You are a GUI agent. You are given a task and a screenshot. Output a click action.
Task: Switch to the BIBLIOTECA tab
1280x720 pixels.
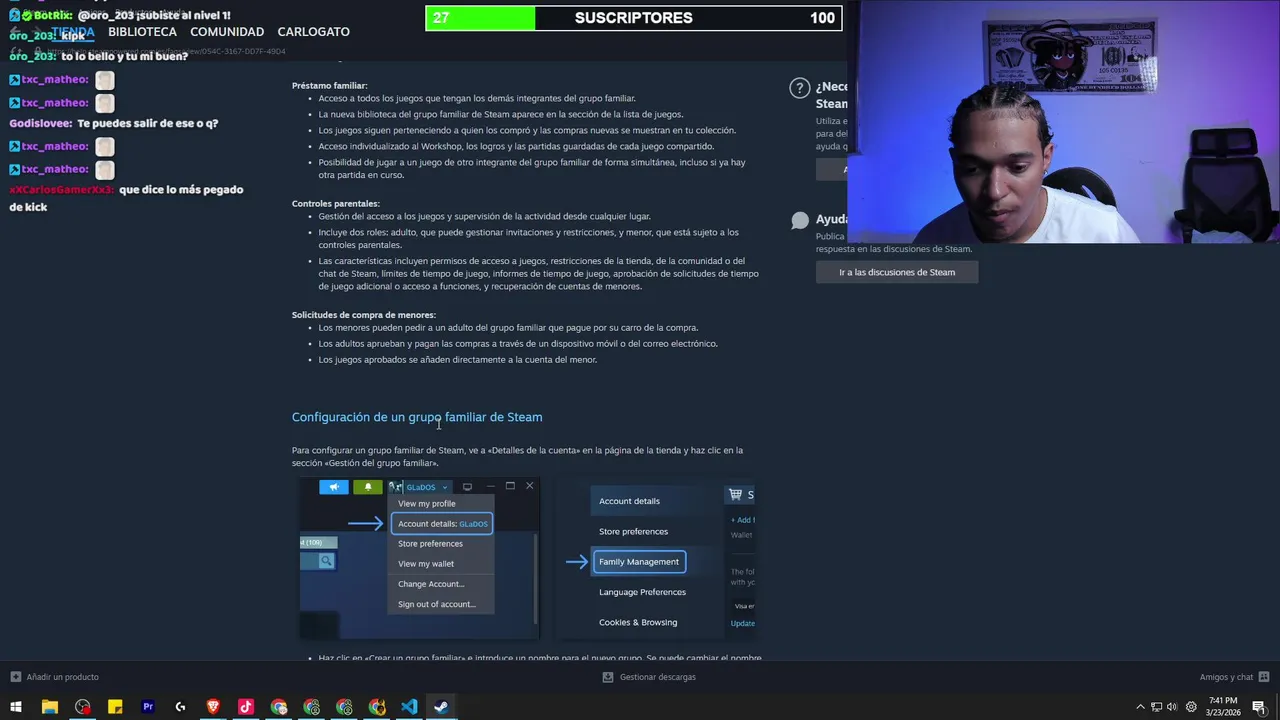click(142, 32)
